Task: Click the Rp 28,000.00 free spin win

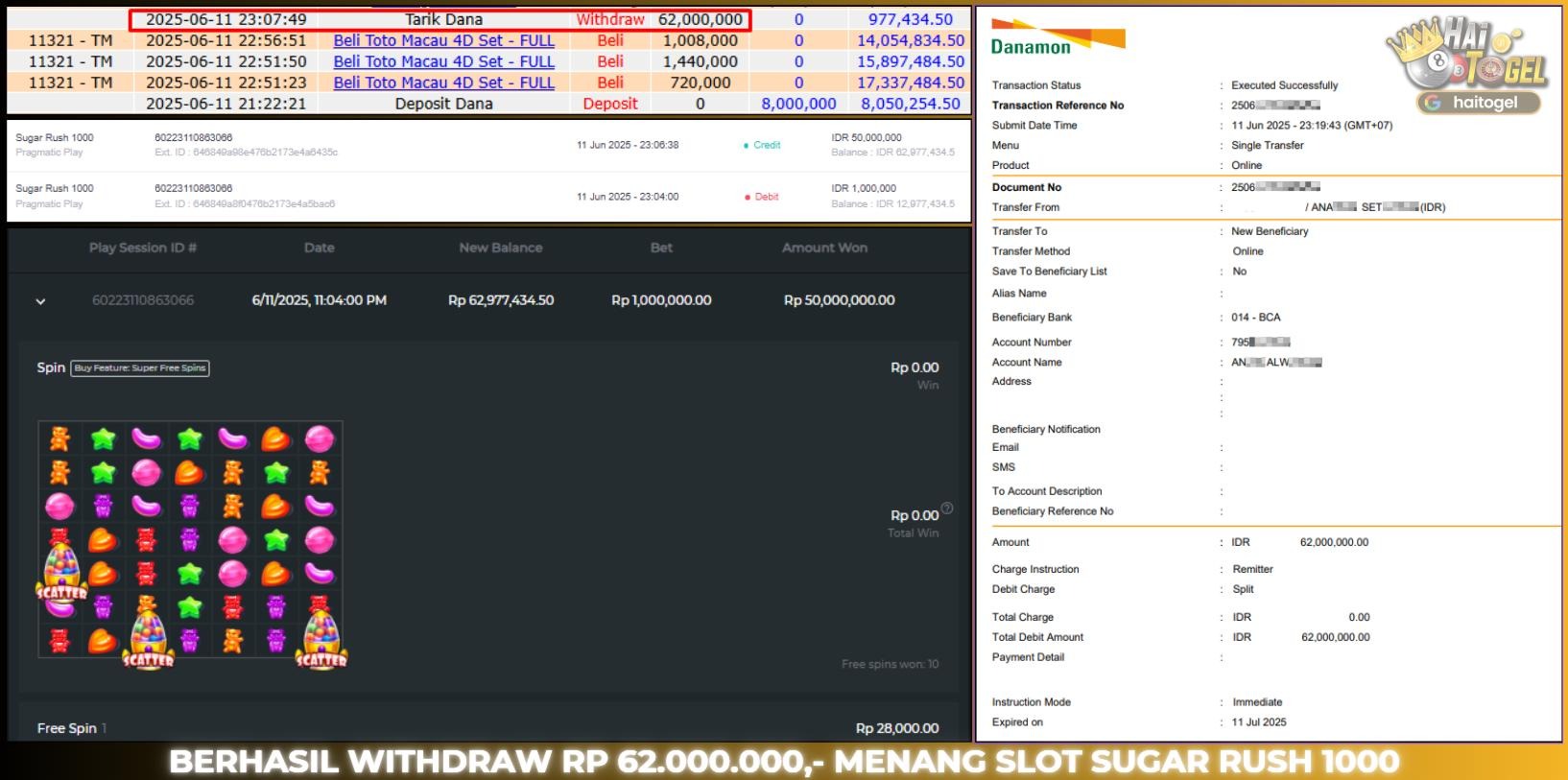Action: tap(897, 728)
